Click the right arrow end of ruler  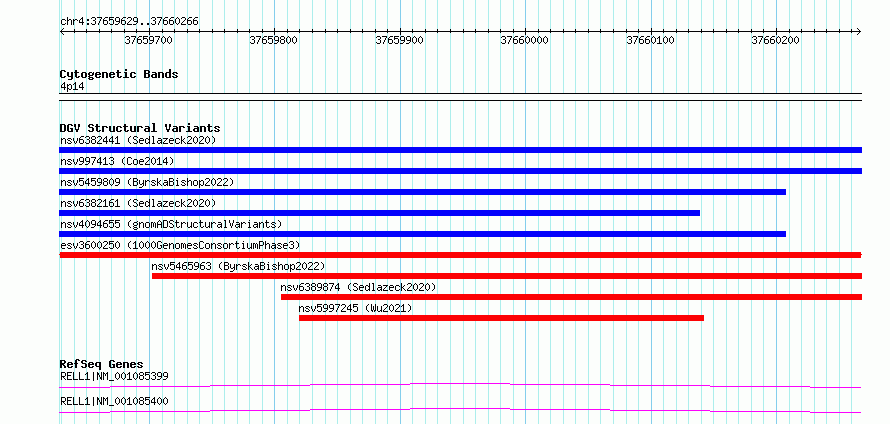tap(858, 31)
